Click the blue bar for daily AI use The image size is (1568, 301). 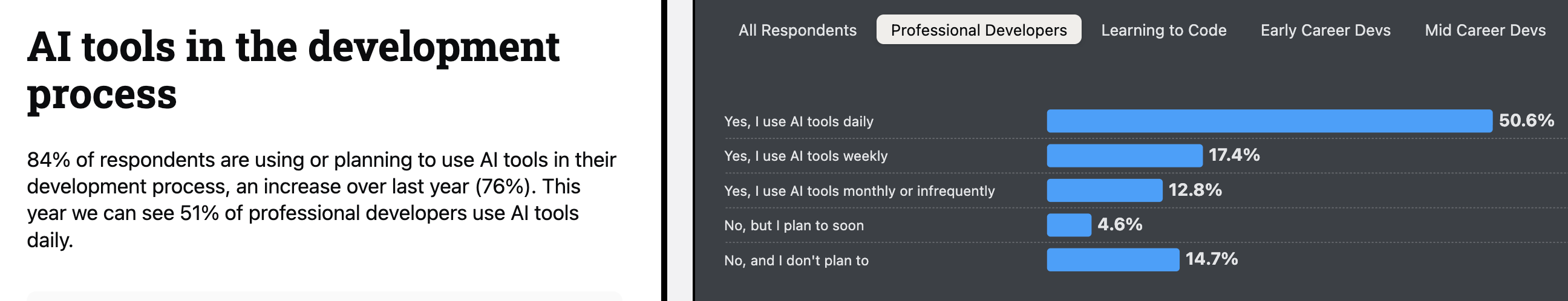coord(1269,121)
